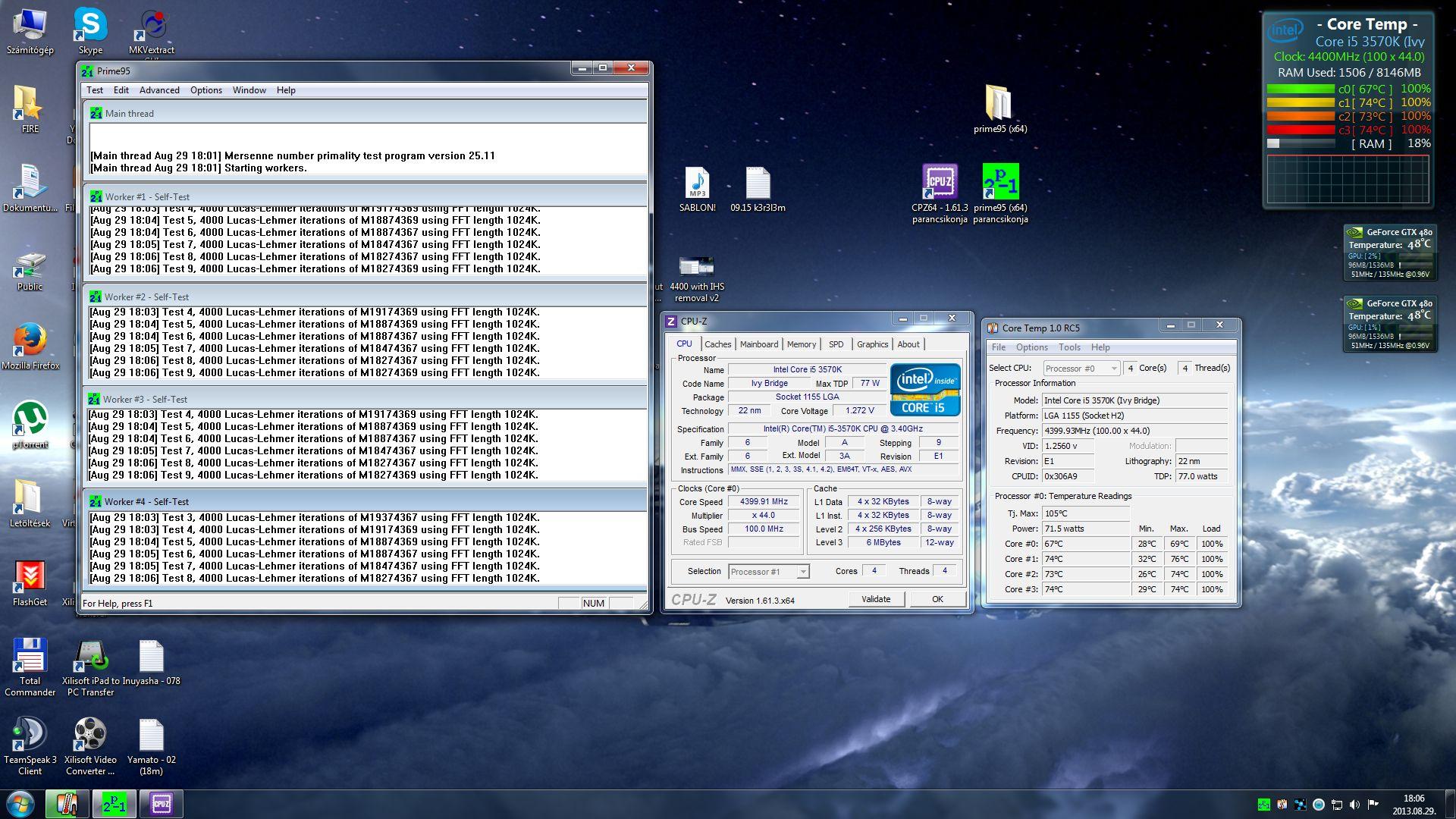Open the Letöltések folder
Image resolution: width=1456 pixels, height=819 pixels.
[30, 504]
